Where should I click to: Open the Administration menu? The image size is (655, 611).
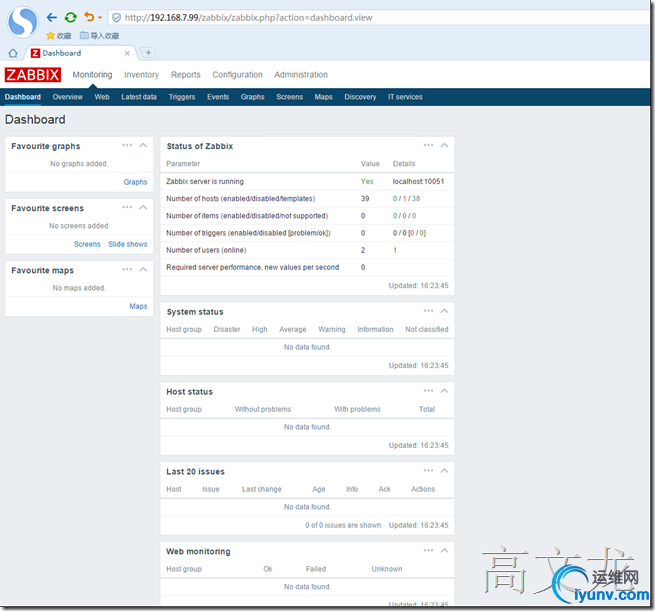click(x=301, y=75)
